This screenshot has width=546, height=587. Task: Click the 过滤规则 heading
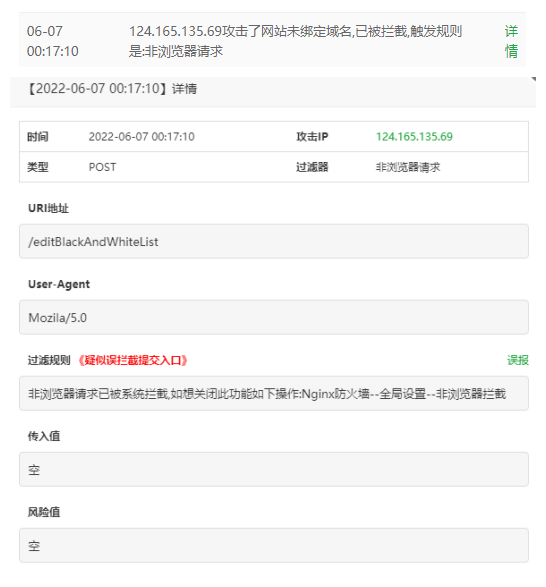(49, 360)
